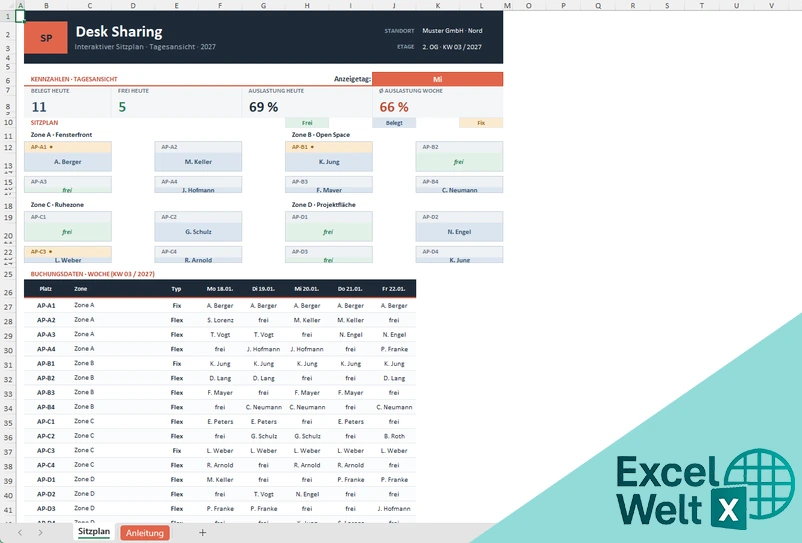Click the select-all corner of the grid
This screenshot has height=543, width=802.
point(8,5)
